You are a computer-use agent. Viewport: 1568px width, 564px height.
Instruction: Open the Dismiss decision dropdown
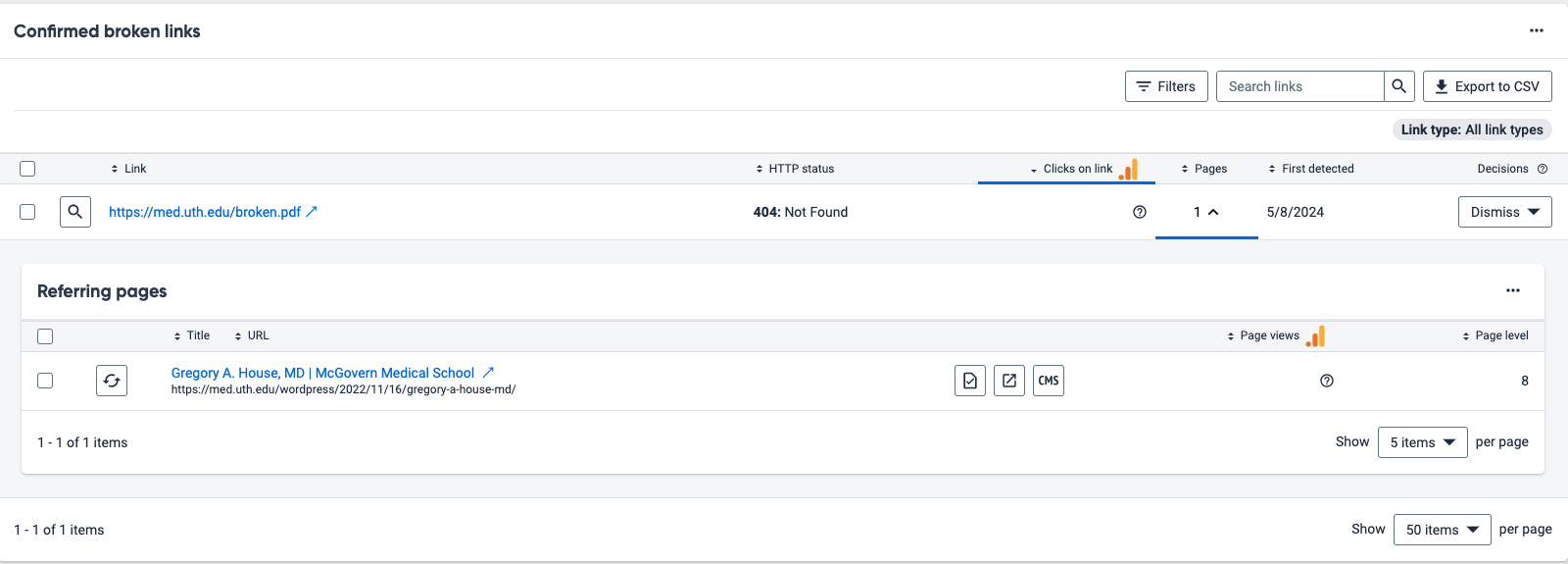[x=1504, y=212]
